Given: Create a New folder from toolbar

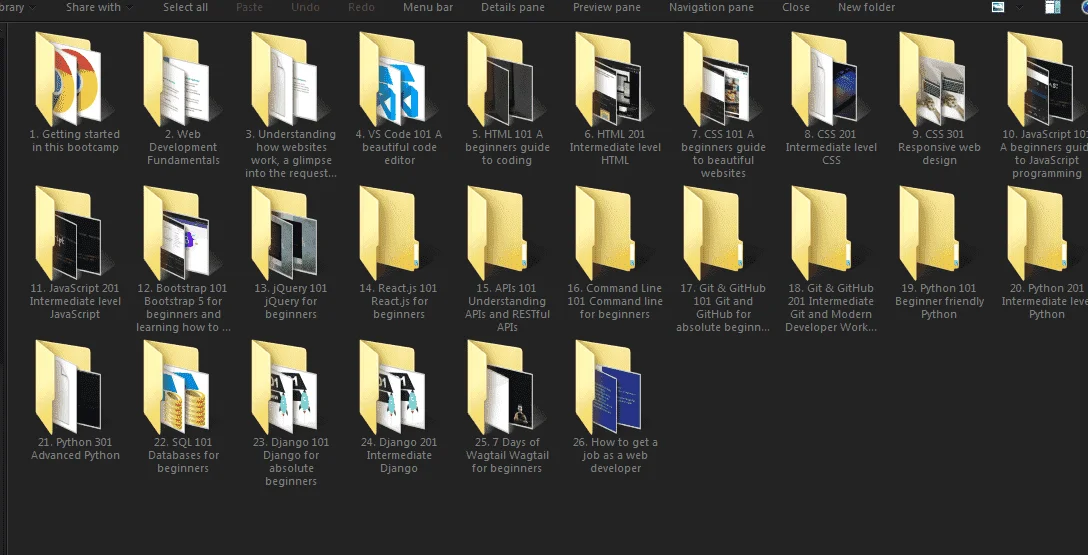Looking at the screenshot, I should click(866, 8).
